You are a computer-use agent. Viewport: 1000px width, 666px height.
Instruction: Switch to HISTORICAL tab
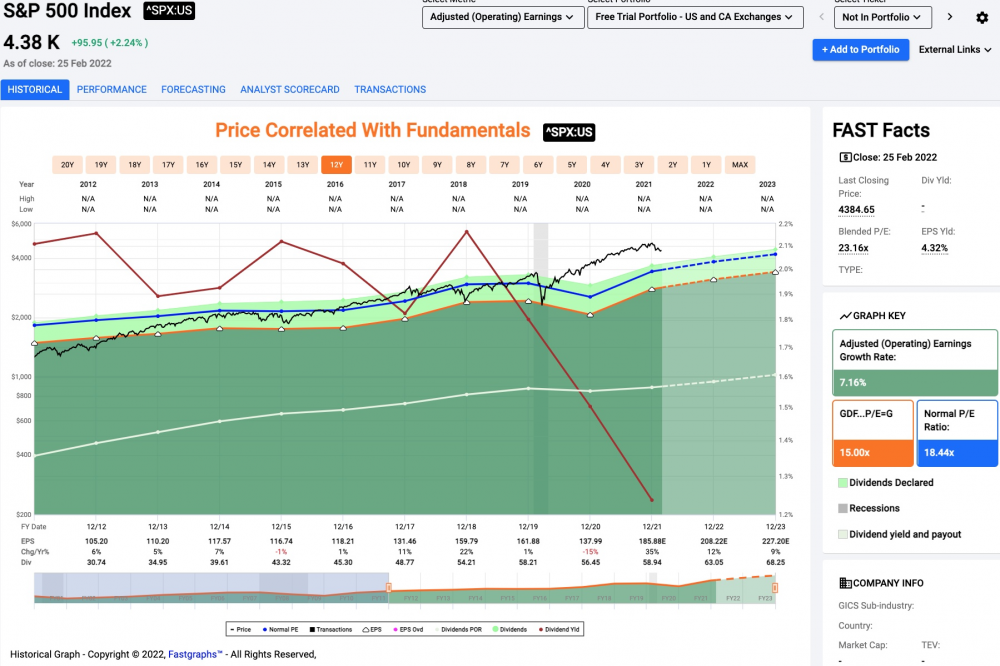point(35,89)
